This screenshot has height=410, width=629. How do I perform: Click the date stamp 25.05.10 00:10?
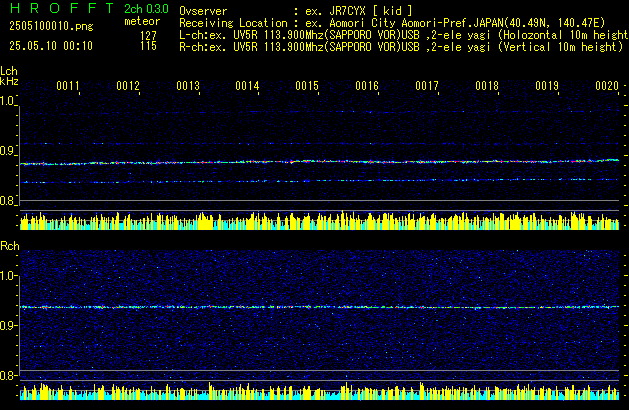pyautogui.click(x=51, y=46)
